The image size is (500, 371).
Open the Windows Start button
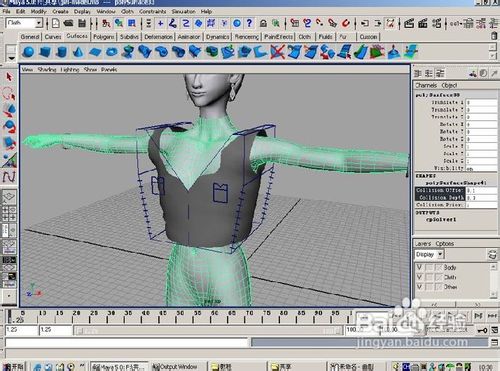tap(13, 367)
